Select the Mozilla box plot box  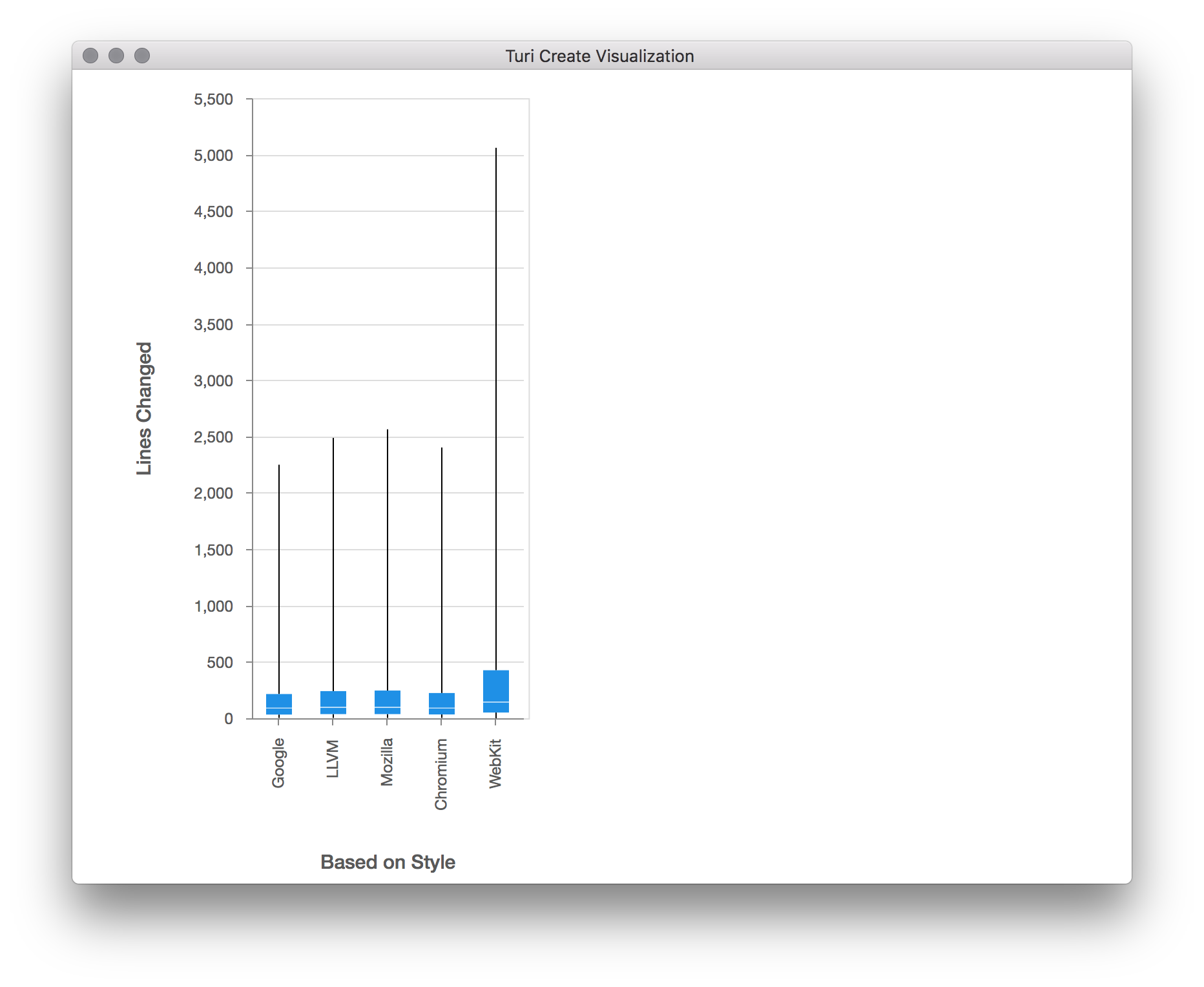pyautogui.click(x=388, y=702)
